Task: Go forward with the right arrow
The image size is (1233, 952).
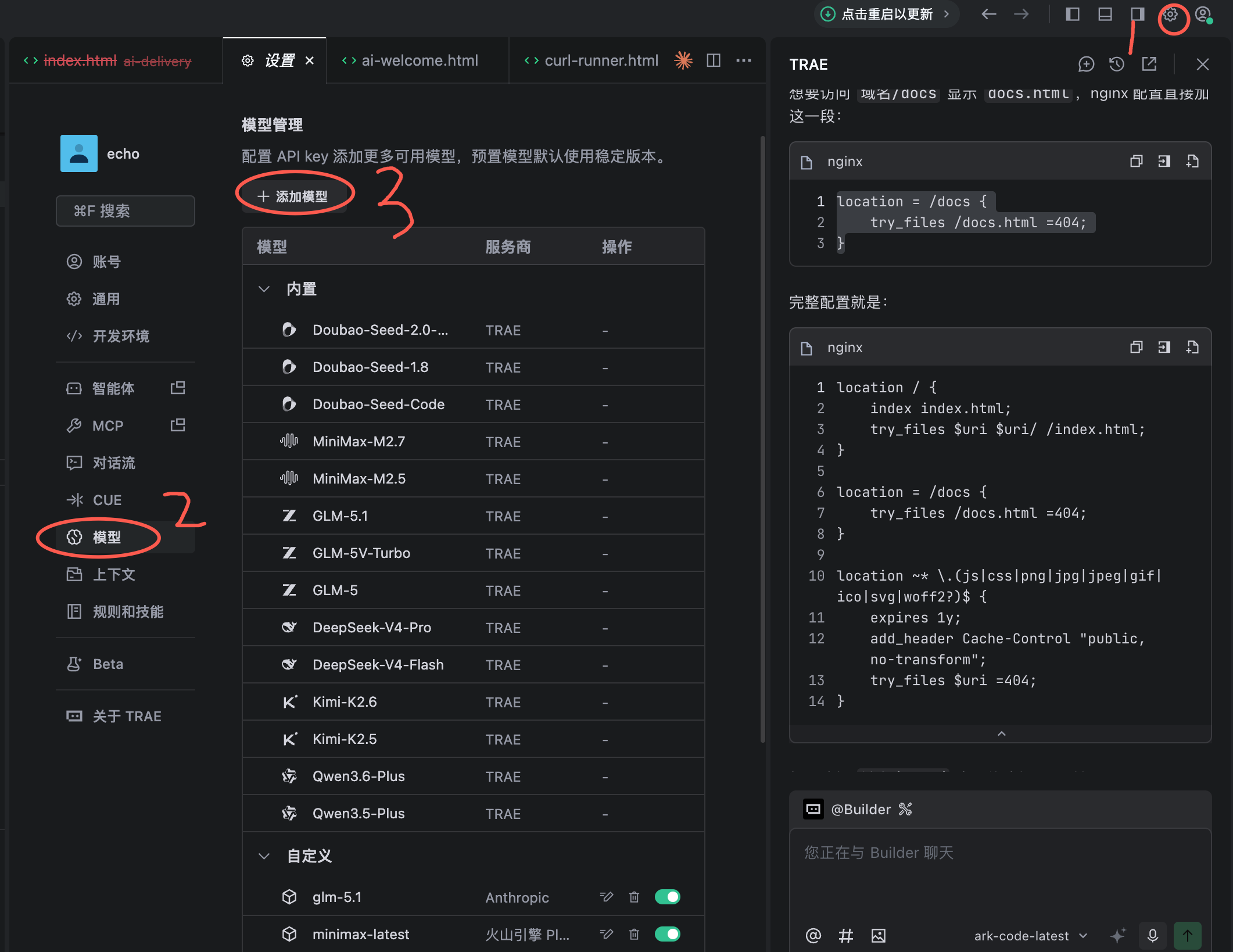Action: tap(1021, 14)
